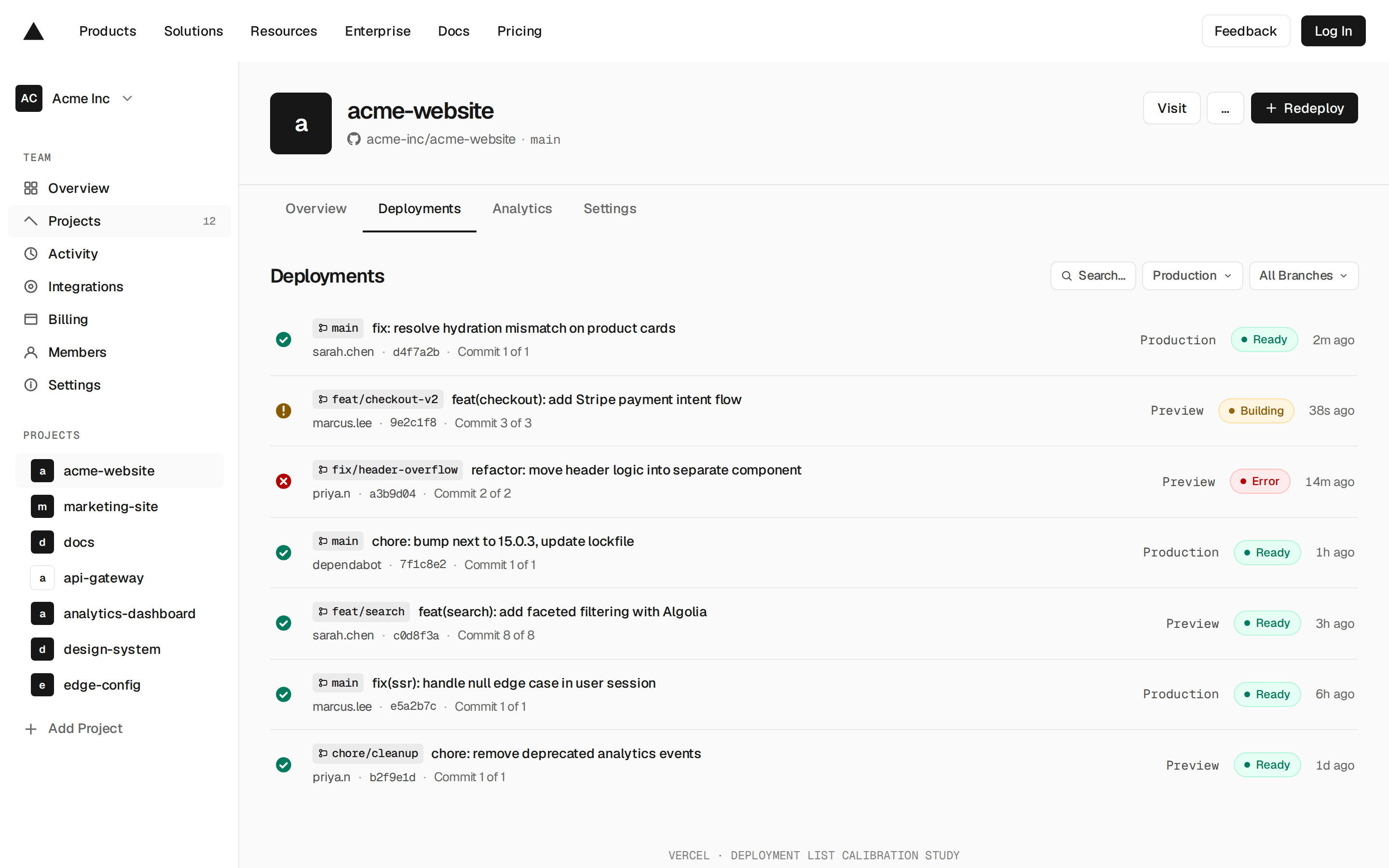This screenshot has width=1389, height=868.
Task: Click the magnifier icon in Search field
Action: click(1066, 276)
